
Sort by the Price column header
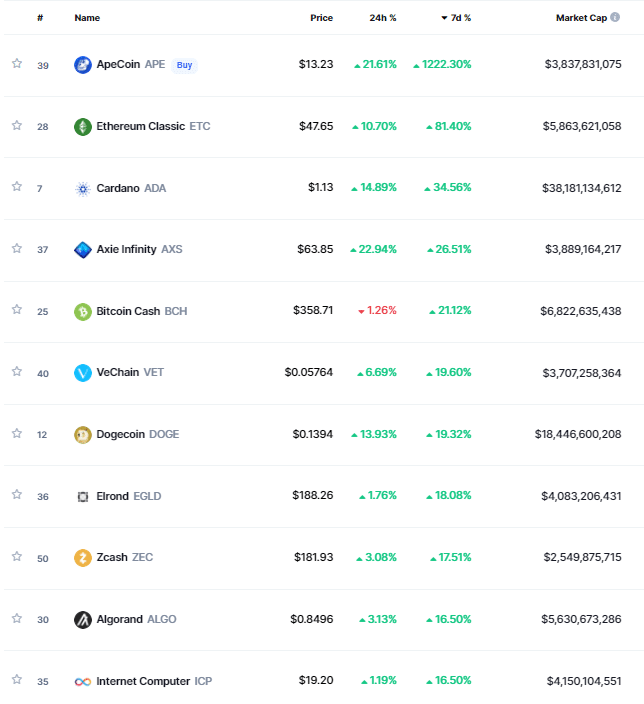pyautogui.click(x=321, y=18)
